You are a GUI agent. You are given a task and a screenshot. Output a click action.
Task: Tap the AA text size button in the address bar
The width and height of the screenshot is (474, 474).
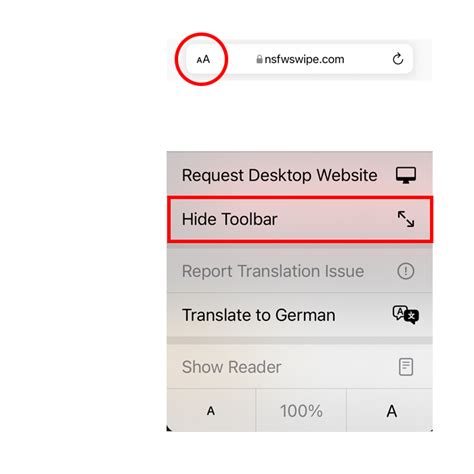point(203,60)
